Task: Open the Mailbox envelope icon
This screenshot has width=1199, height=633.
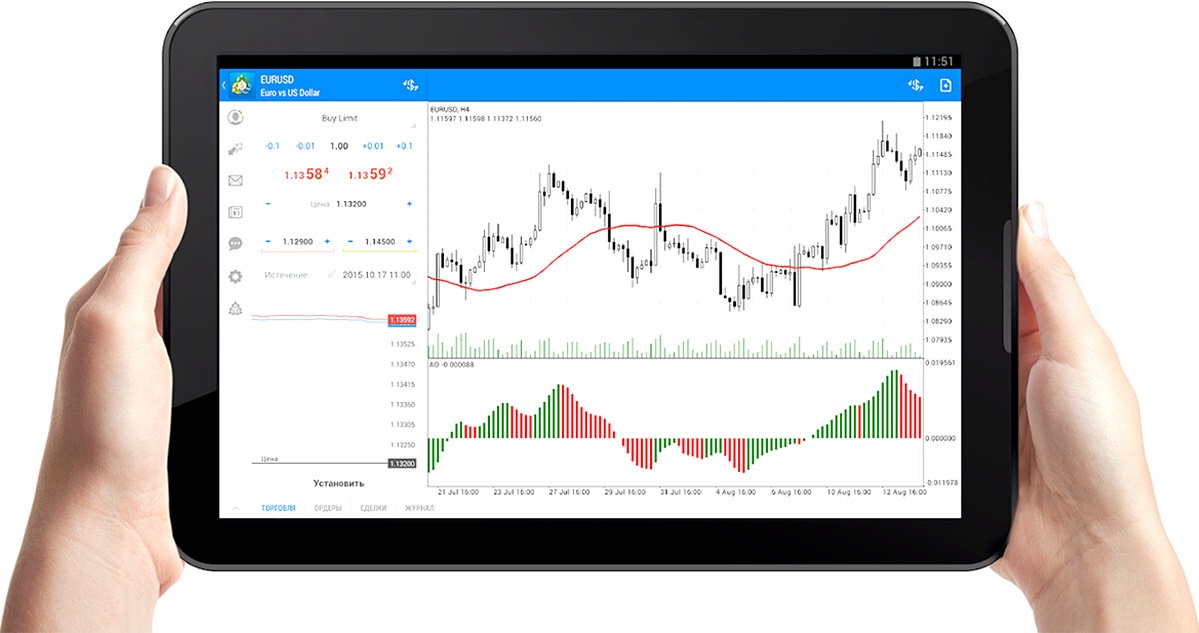Action: coord(236,181)
